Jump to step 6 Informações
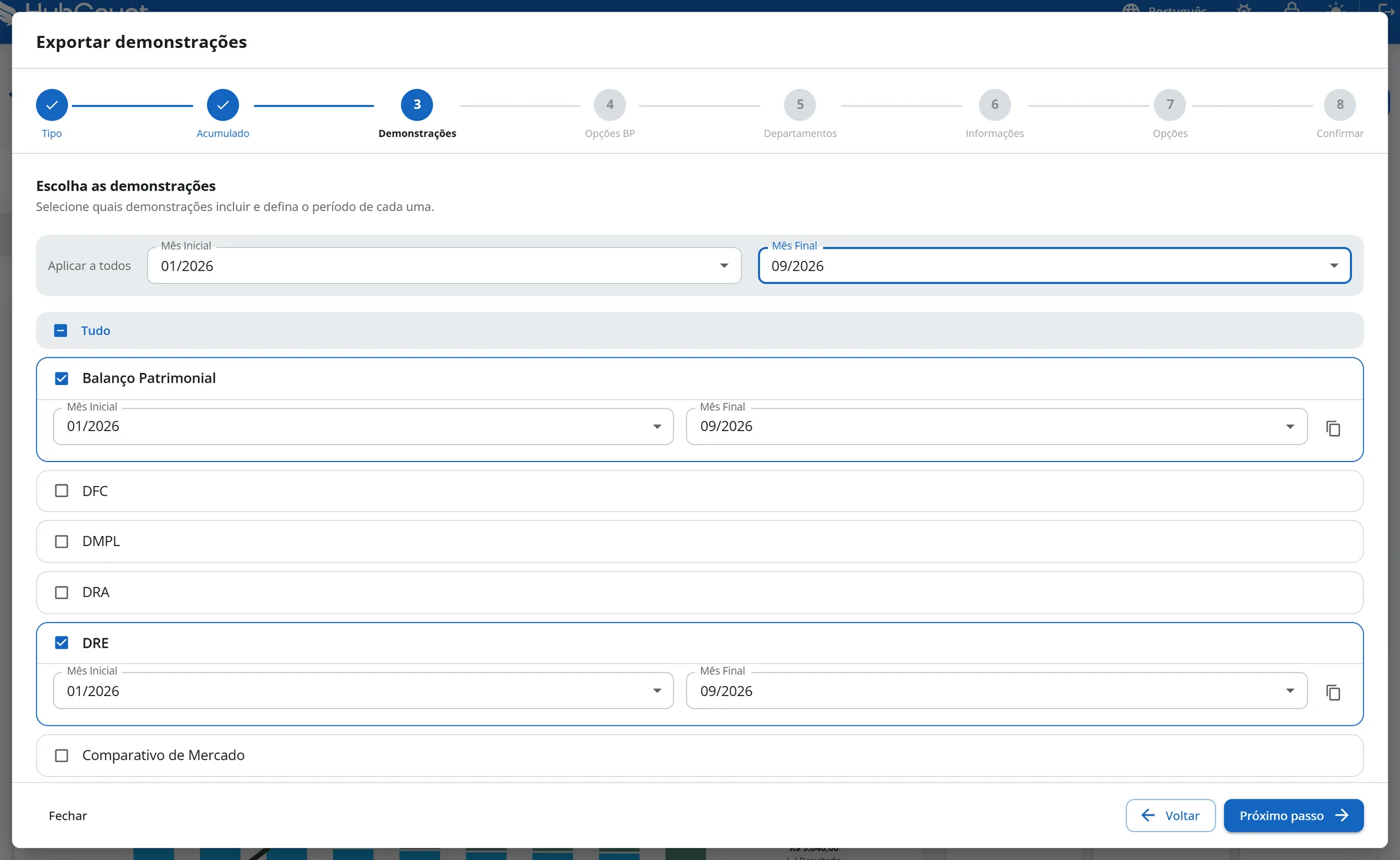 [995, 105]
